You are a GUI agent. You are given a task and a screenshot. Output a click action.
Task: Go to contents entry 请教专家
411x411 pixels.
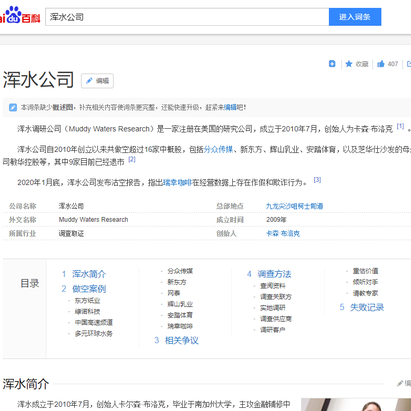coord(365,293)
